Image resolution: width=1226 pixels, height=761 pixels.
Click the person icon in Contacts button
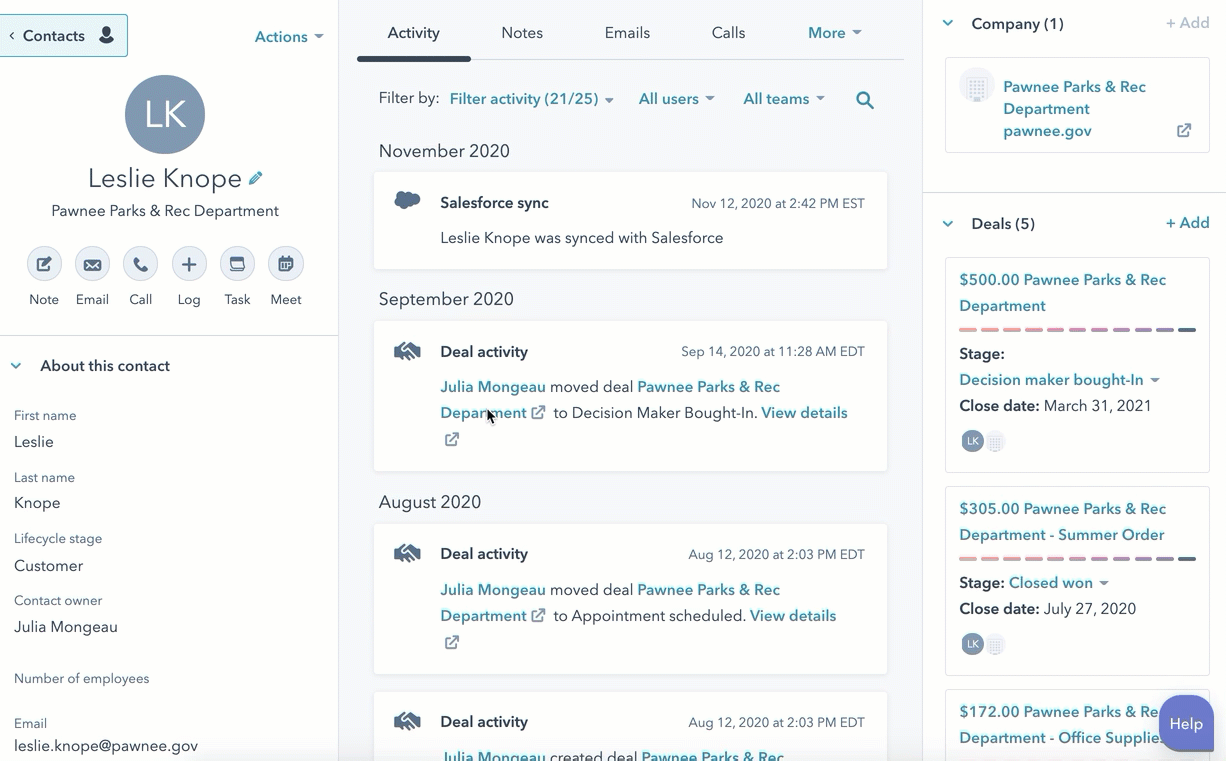click(x=106, y=36)
